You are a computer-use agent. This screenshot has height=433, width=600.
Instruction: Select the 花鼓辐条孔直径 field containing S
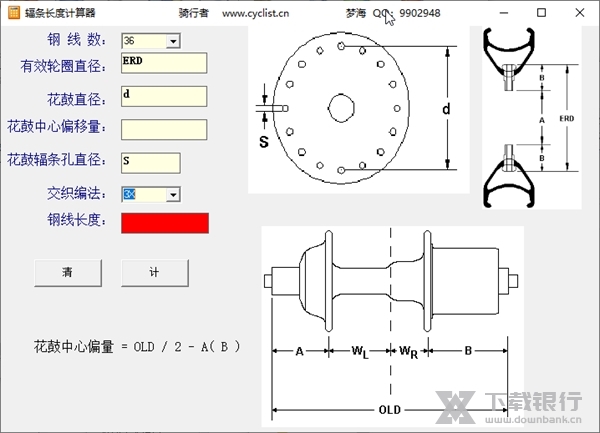tap(150, 162)
